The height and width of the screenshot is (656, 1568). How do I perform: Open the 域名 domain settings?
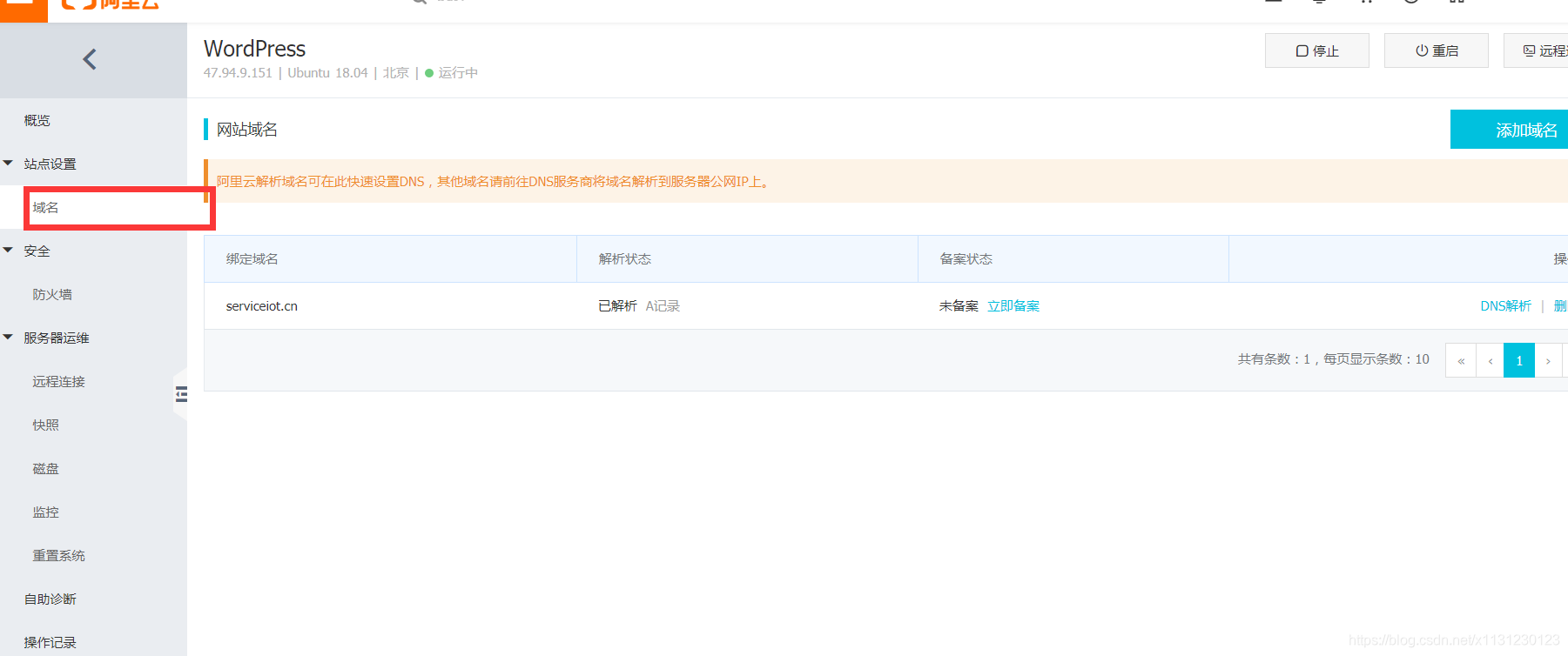45,207
